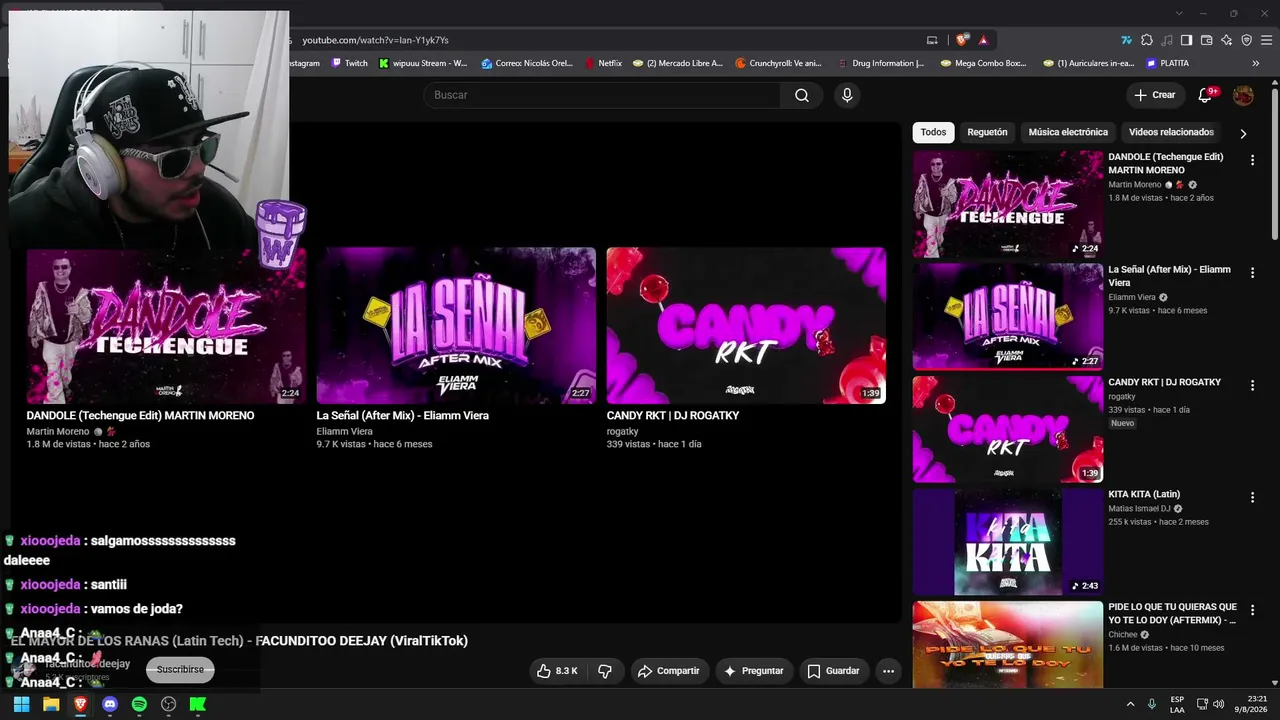Open options menu for KITA KITA sidebar video
The width and height of the screenshot is (1280, 720).
pyautogui.click(x=1252, y=497)
